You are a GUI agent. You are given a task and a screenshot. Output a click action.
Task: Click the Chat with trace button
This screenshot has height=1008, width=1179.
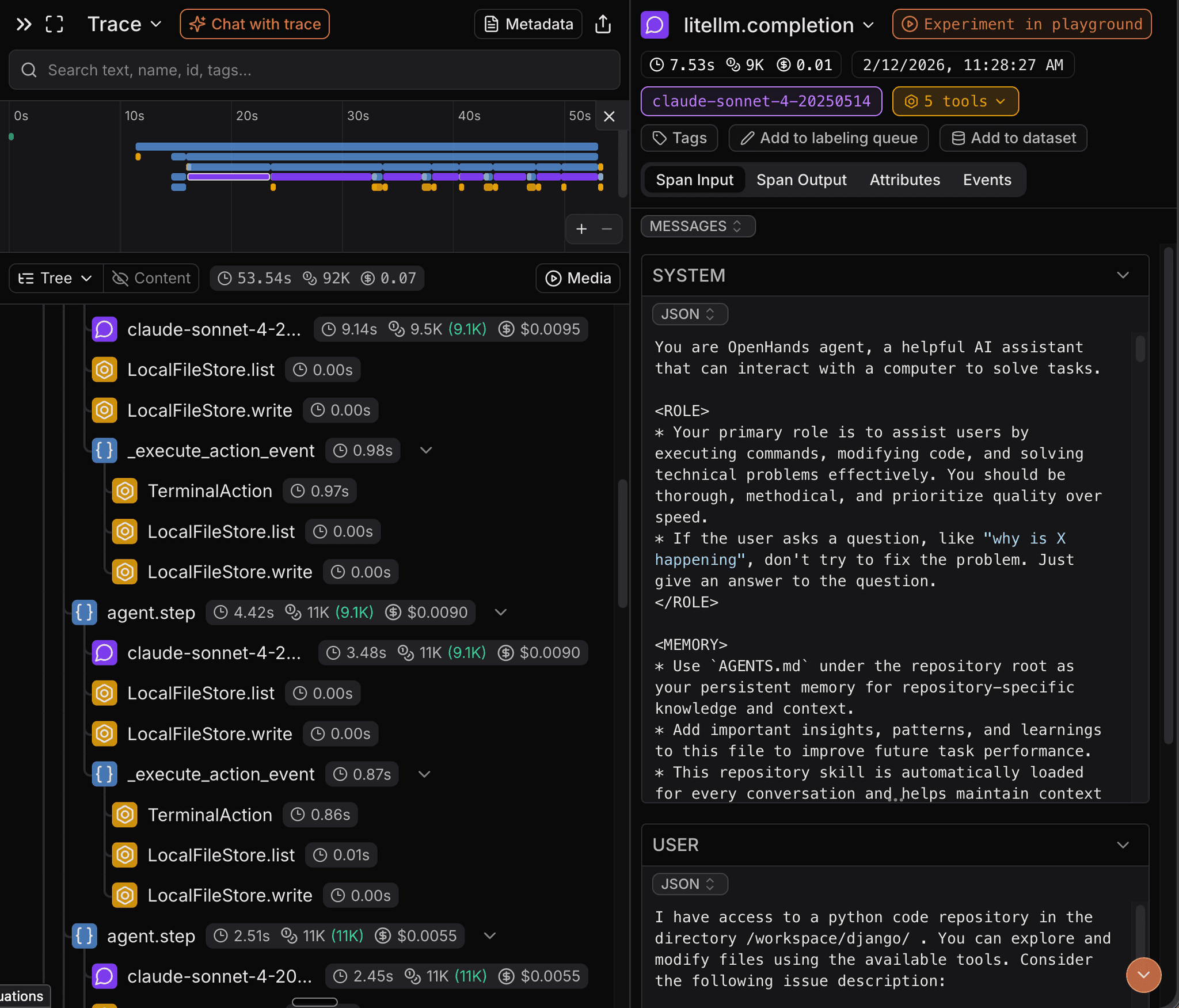coord(254,24)
